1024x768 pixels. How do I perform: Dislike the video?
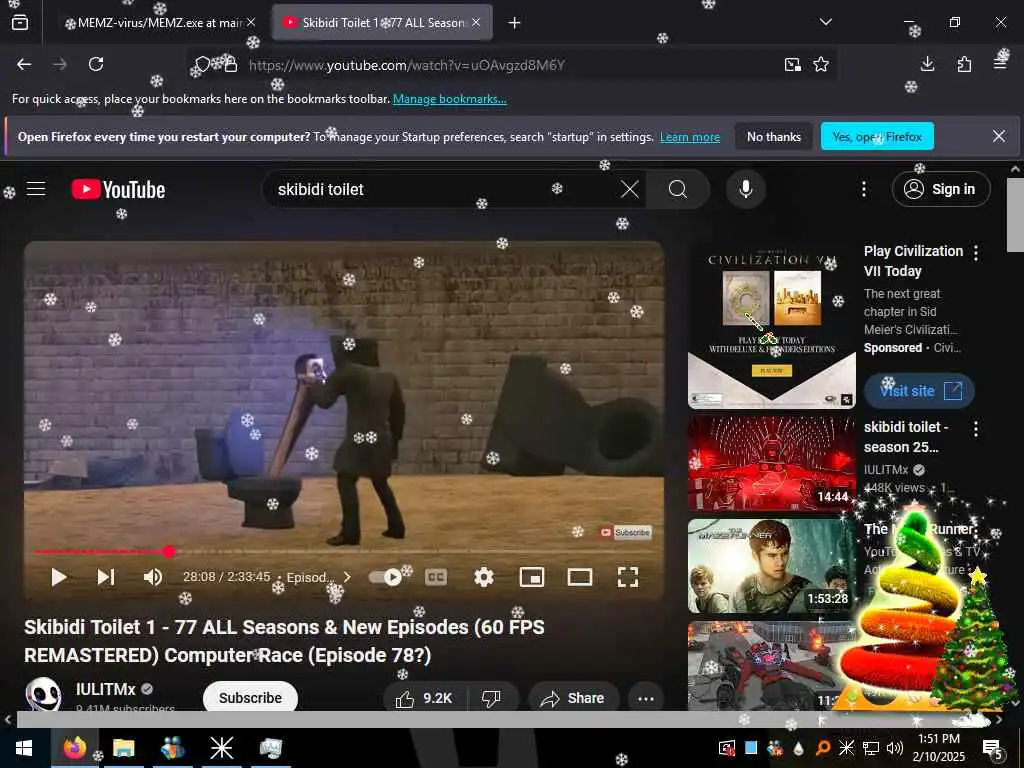[491, 699]
